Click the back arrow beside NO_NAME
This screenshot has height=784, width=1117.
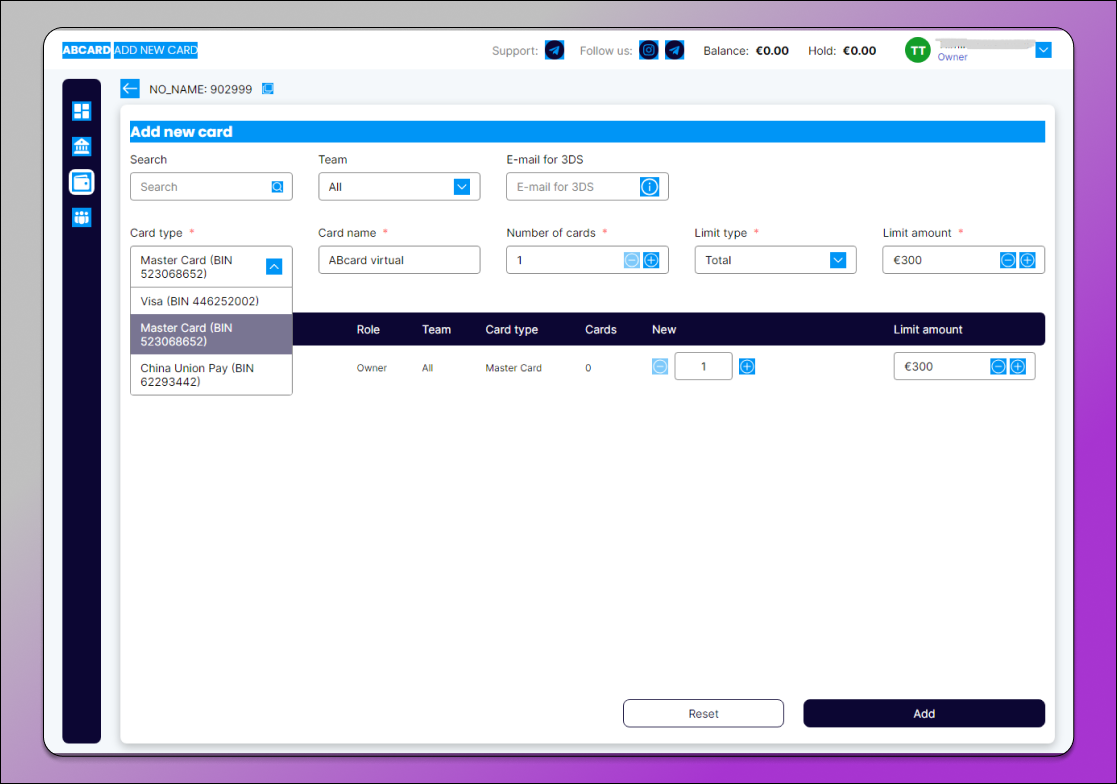(x=130, y=89)
